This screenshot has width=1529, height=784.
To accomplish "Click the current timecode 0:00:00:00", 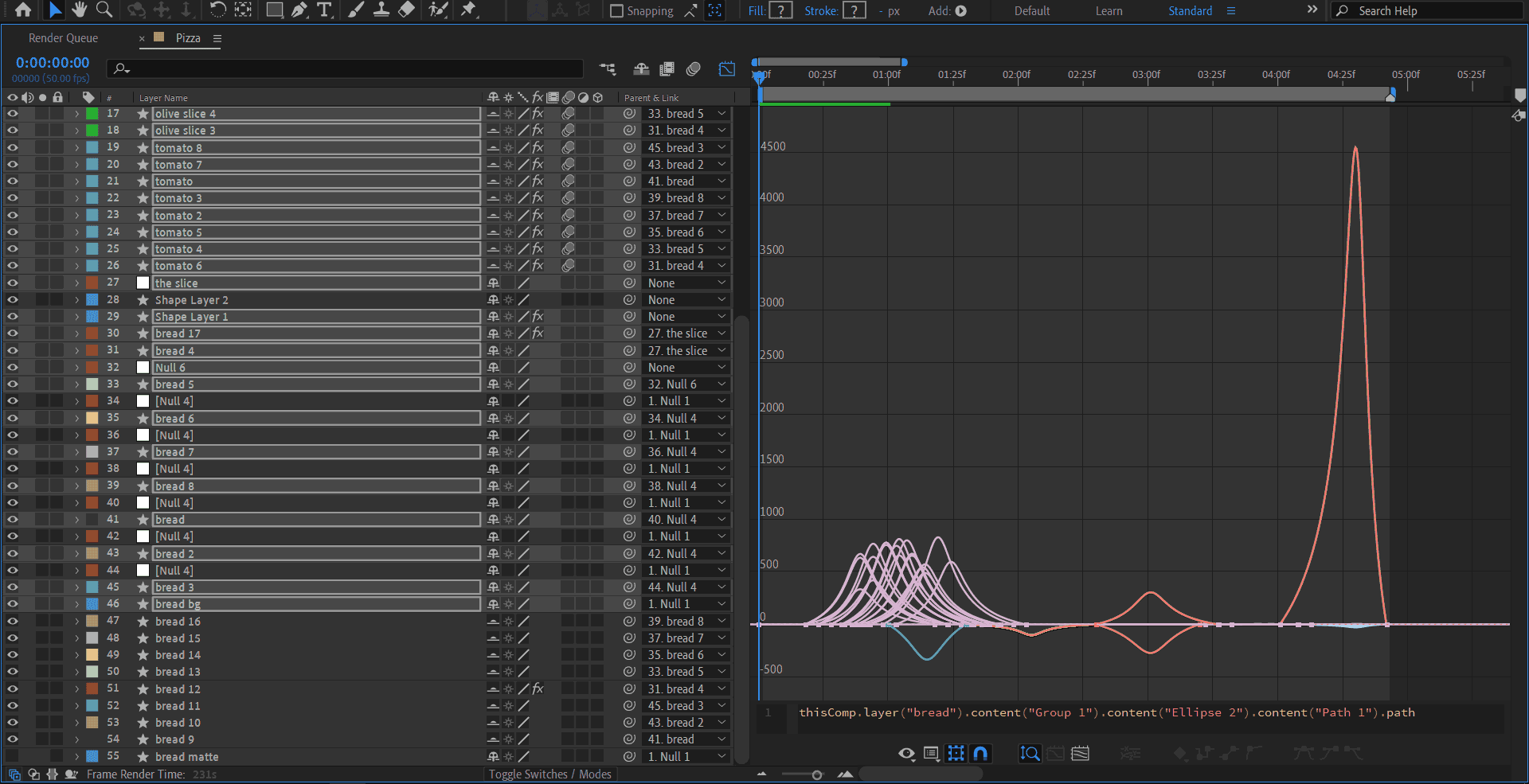I will [x=53, y=63].
